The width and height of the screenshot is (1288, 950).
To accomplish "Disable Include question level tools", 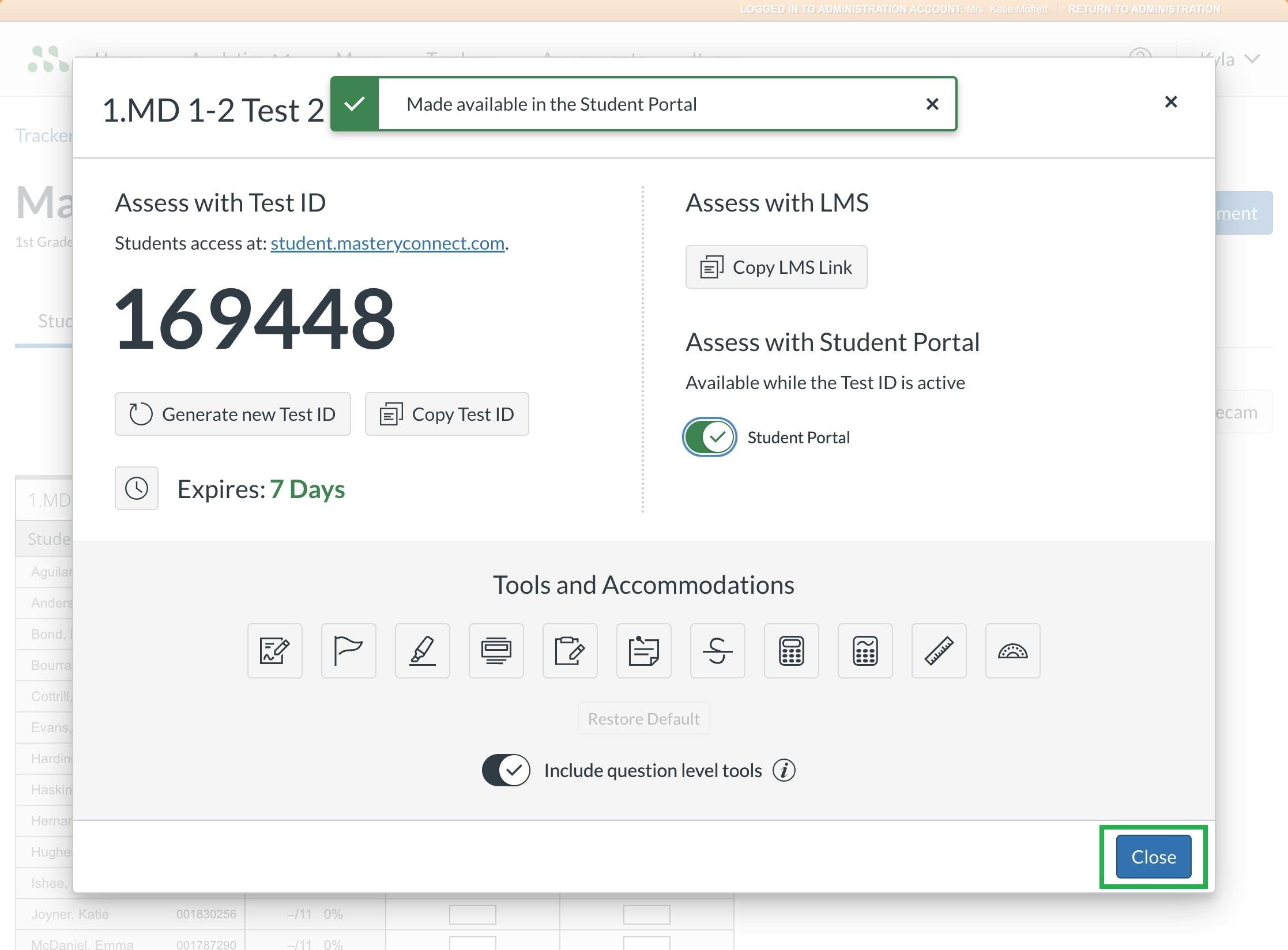I will [506, 770].
